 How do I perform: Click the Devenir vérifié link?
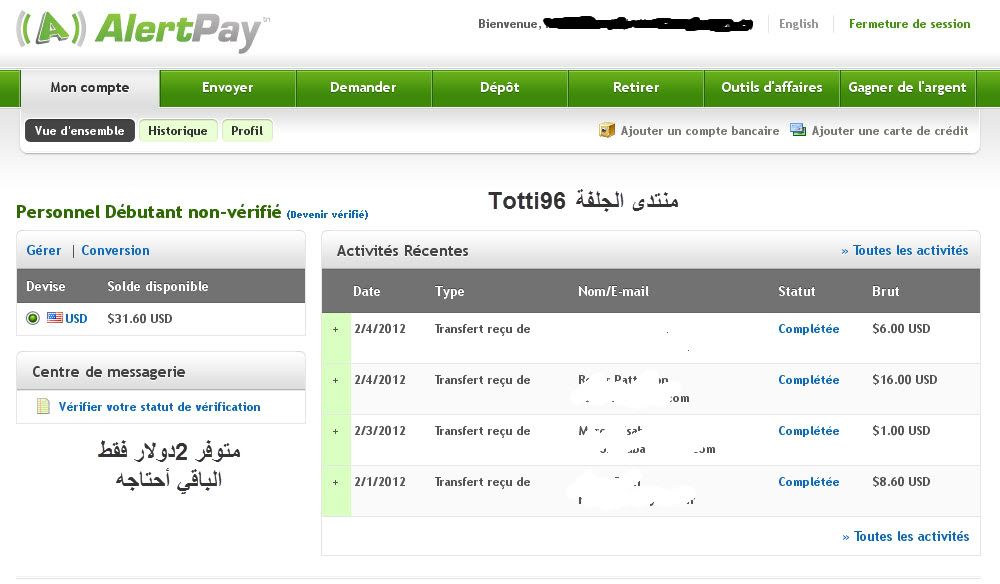pyautogui.click(x=327, y=215)
